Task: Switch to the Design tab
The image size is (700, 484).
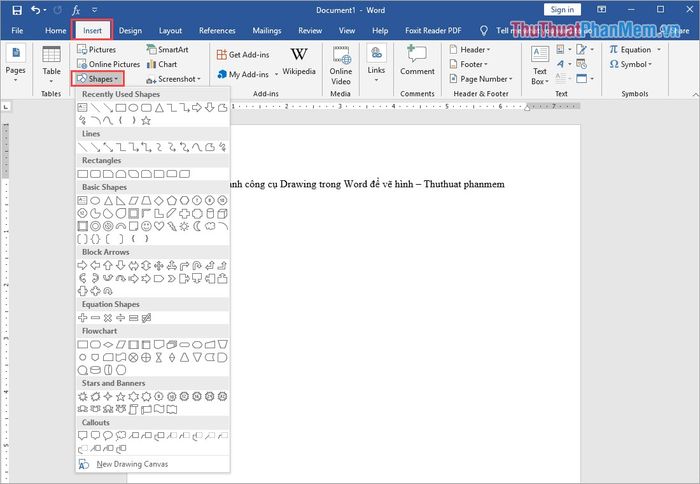Action: tap(130, 31)
